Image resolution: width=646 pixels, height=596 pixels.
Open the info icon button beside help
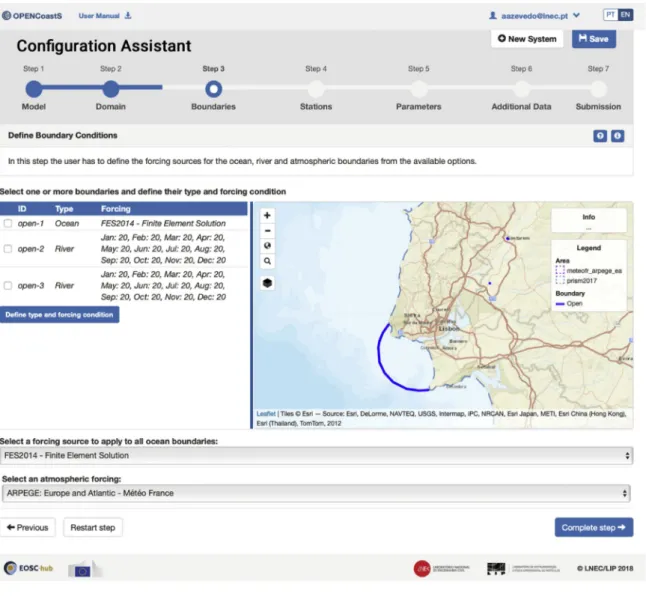coord(617,136)
